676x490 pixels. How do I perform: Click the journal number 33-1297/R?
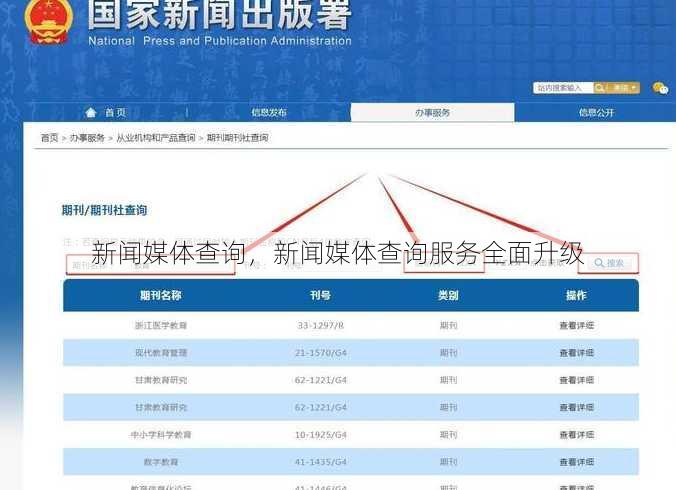(320, 325)
